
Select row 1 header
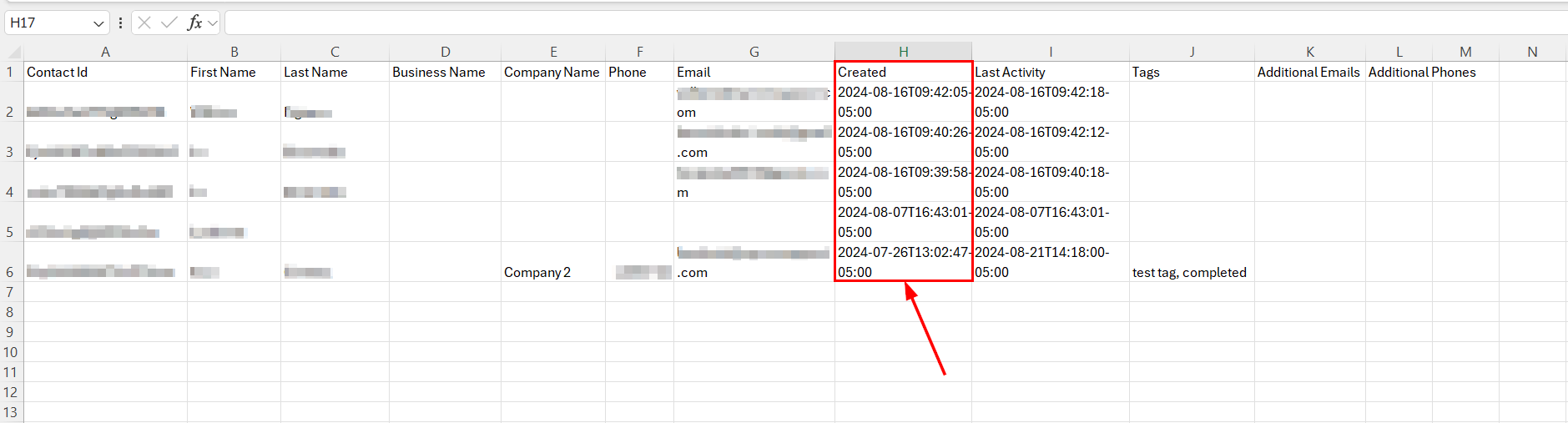[x=10, y=72]
